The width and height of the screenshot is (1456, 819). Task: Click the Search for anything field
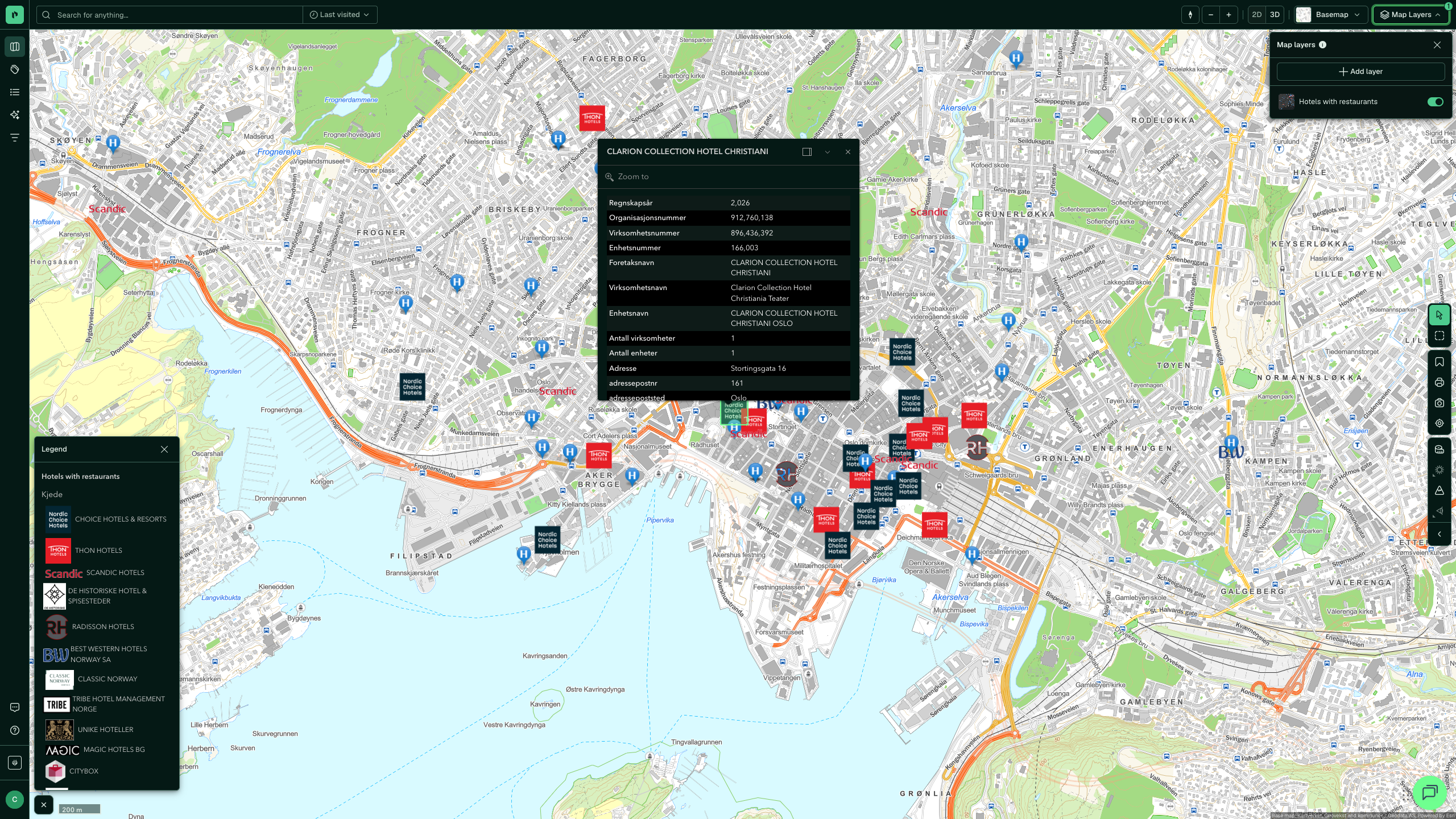tap(169, 15)
